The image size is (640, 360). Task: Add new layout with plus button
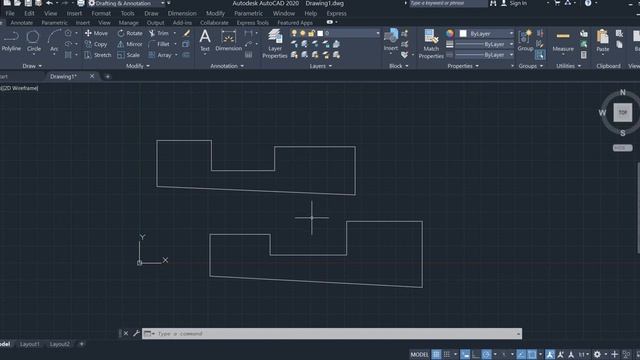(x=81, y=344)
